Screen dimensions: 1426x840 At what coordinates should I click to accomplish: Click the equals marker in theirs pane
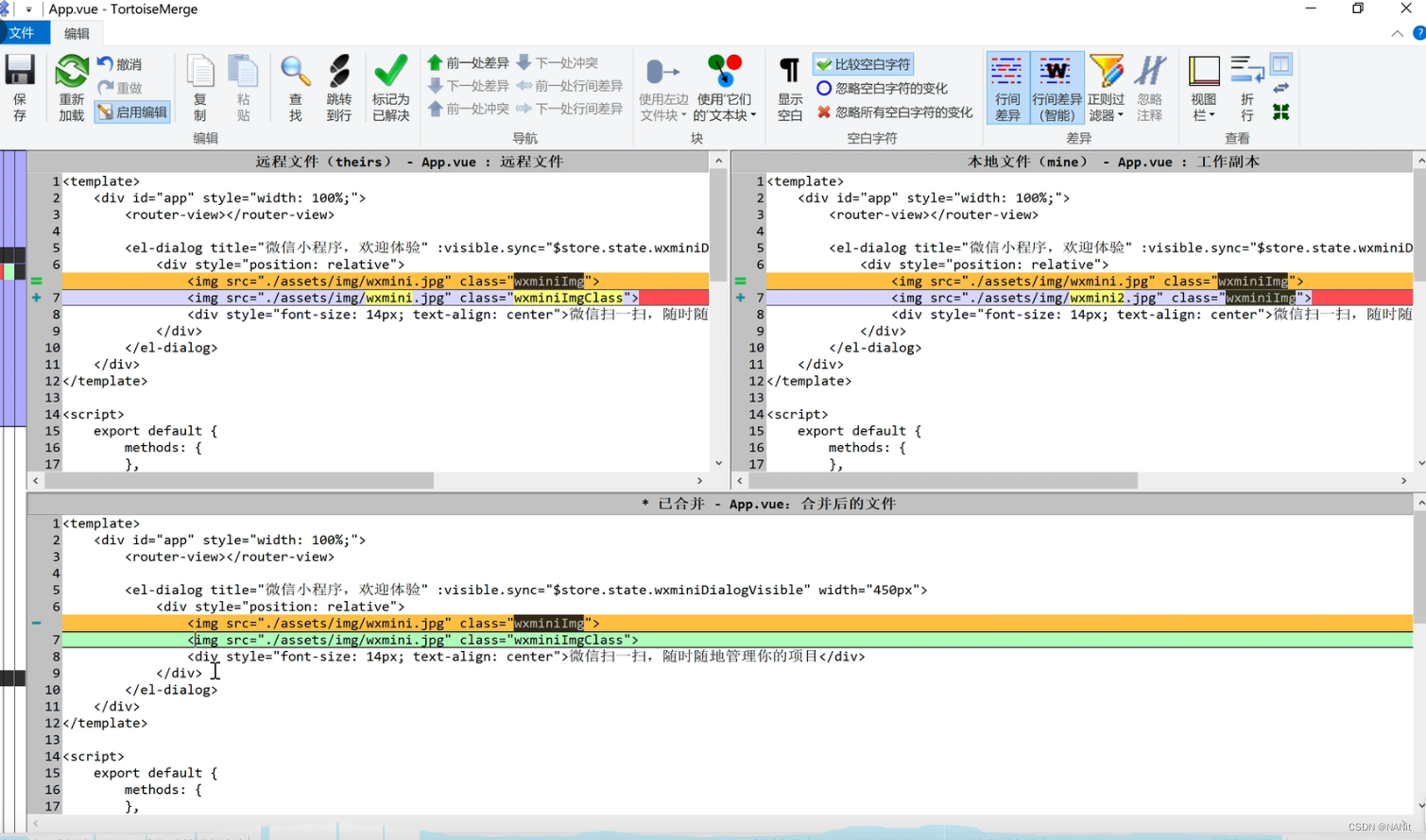click(36, 281)
